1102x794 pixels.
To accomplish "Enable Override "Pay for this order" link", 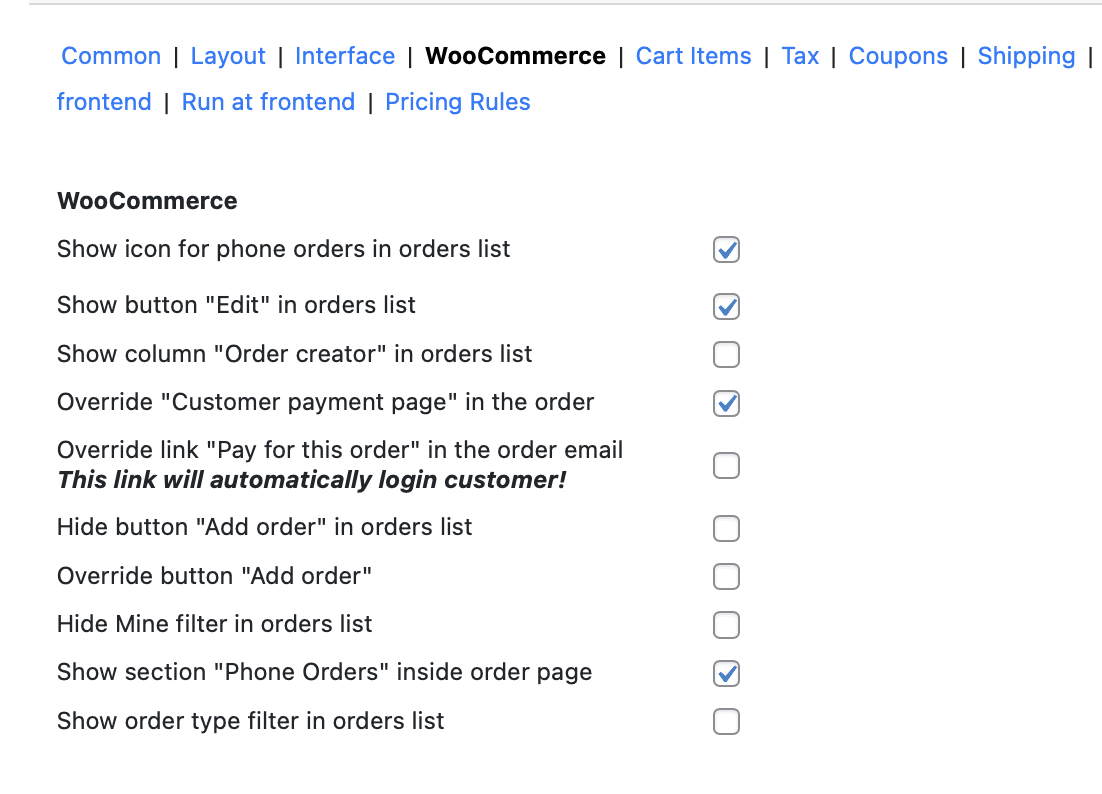I will pyautogui.click(x=726, y=465).
